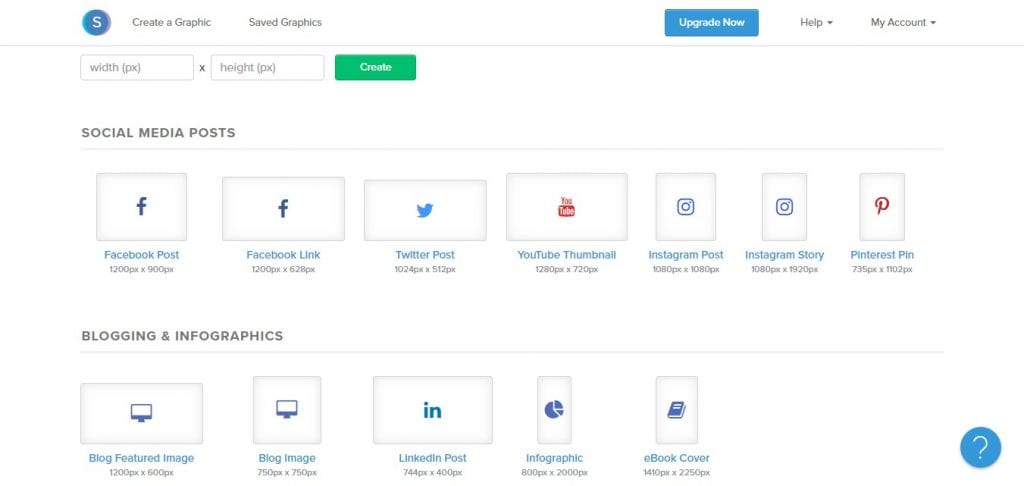Screen dimensions: 1024x486
Task: Open the Blog Featured Image link
Action: coord(141,458)
